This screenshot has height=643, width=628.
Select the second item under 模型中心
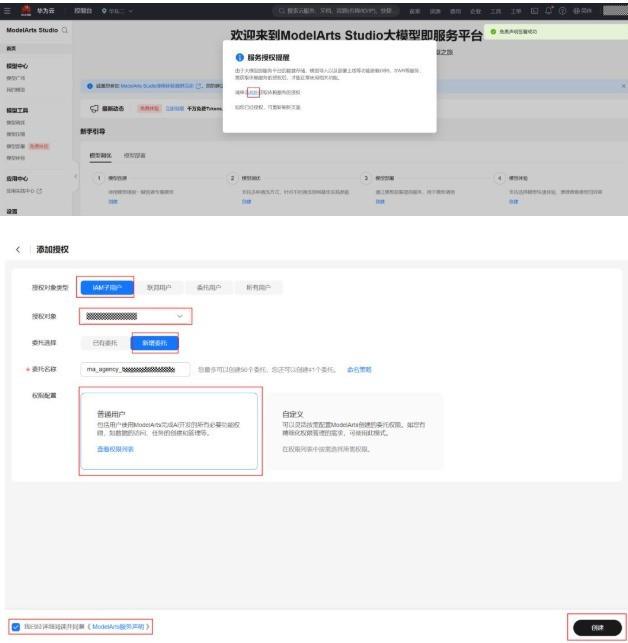tap(16, 90)
